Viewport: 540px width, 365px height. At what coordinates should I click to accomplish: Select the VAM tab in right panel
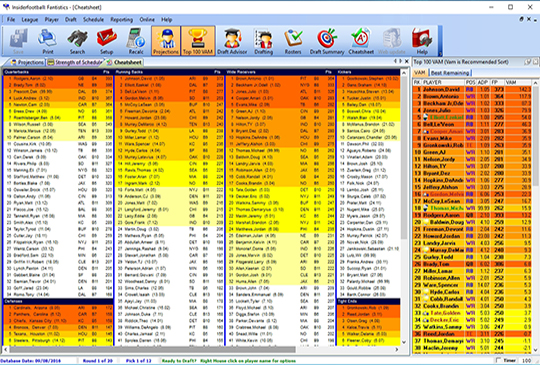(419, 73)
